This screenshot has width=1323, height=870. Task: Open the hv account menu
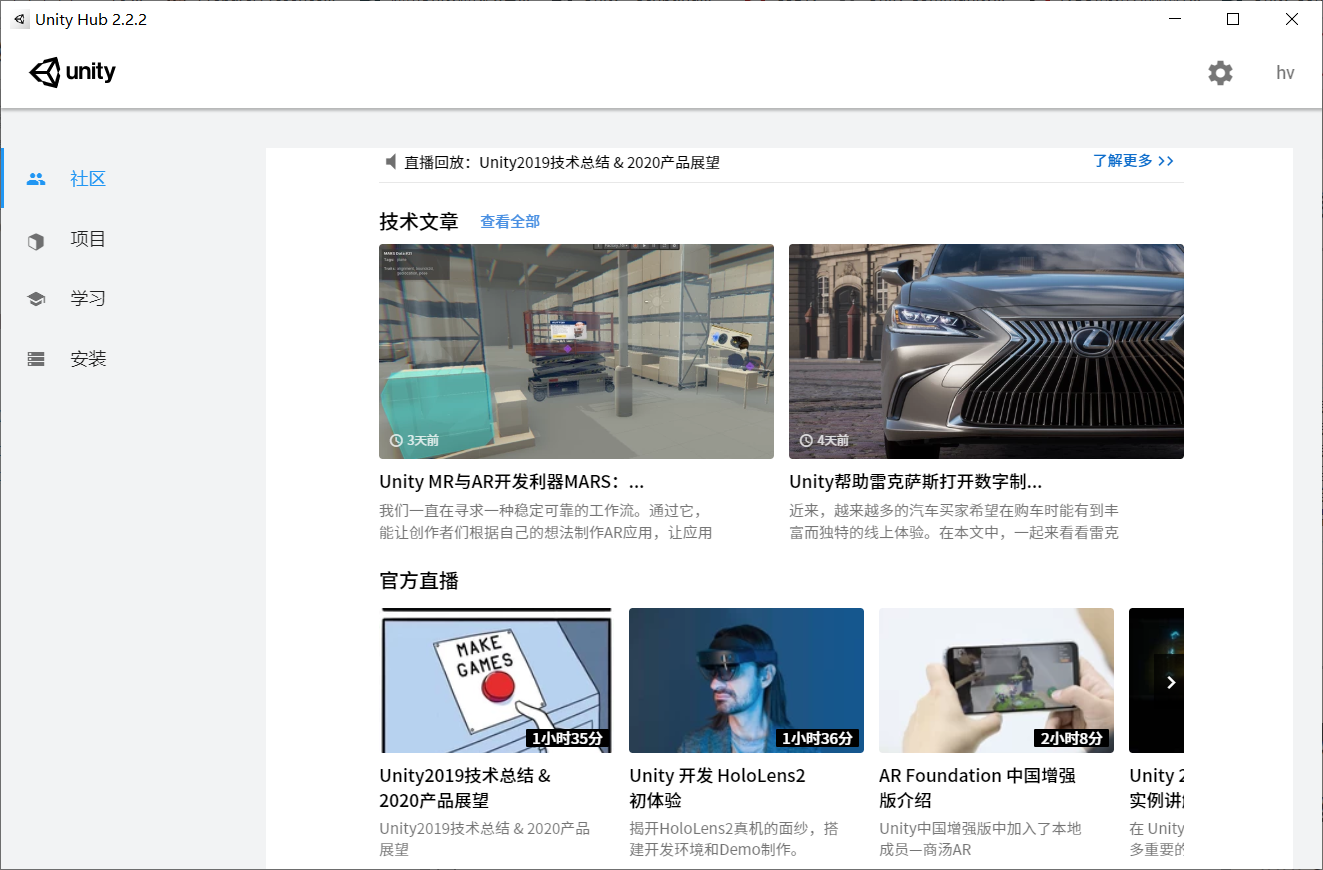point(1284,72)
